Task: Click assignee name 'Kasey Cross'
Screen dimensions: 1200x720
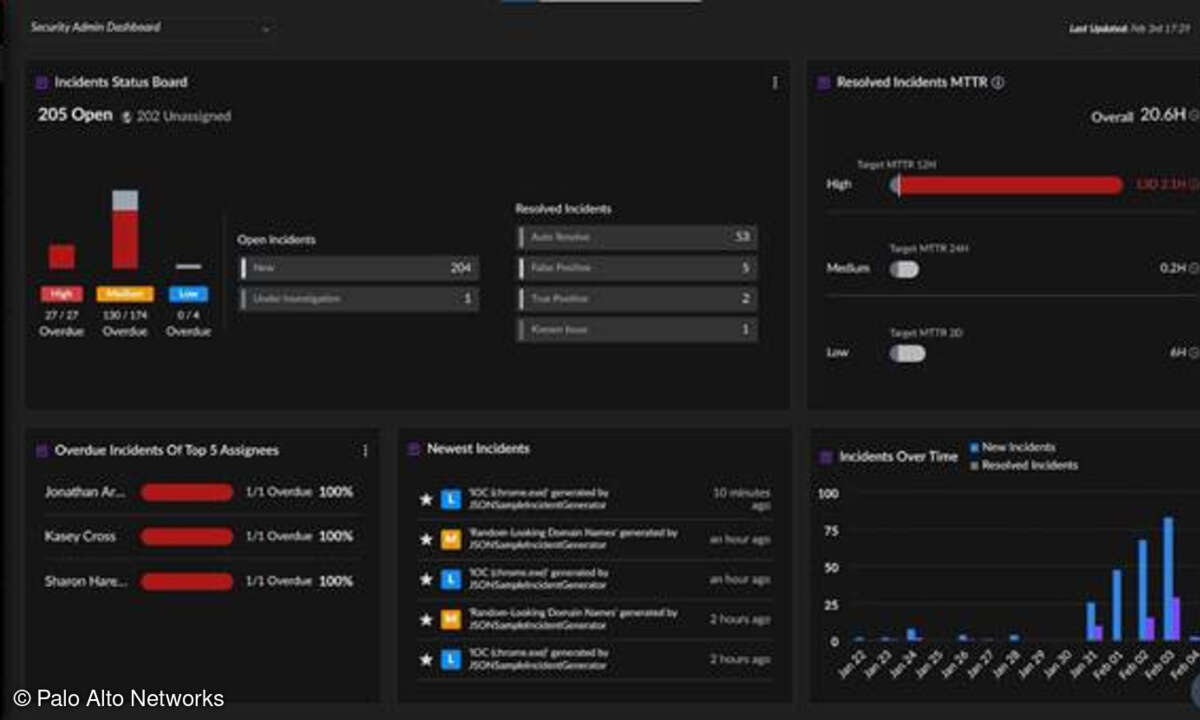Action: (80, 537)
